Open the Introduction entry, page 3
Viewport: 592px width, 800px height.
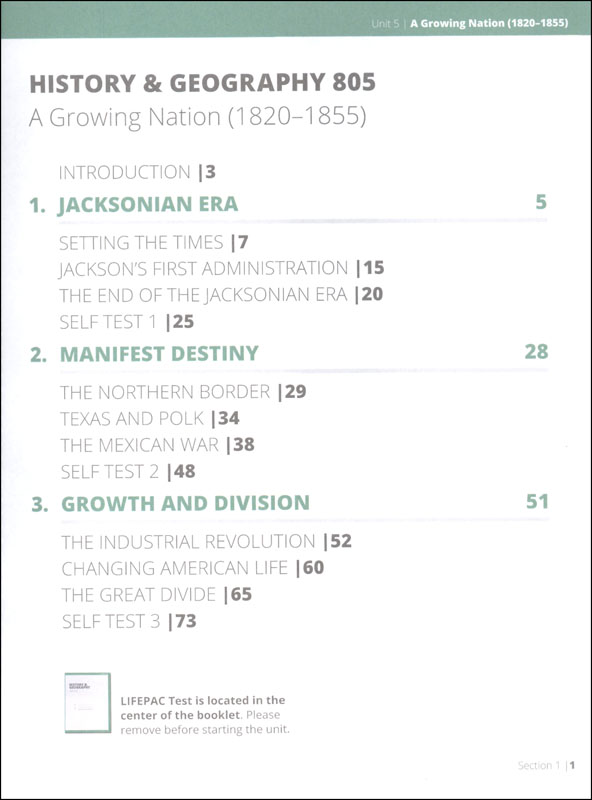click(137, 172)
